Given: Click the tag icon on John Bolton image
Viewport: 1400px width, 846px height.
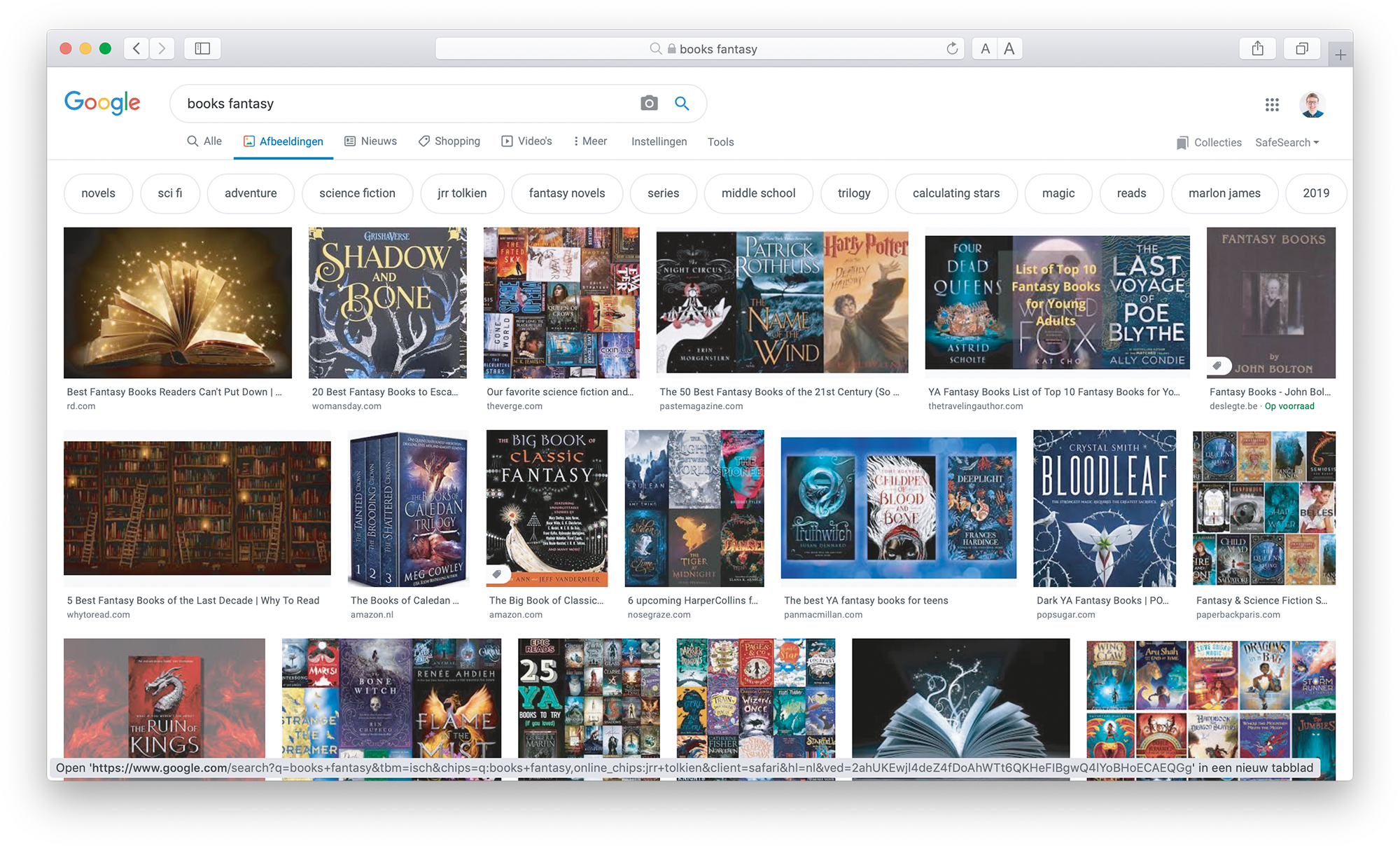Looking at the screenshot, I should point(1217,366).
